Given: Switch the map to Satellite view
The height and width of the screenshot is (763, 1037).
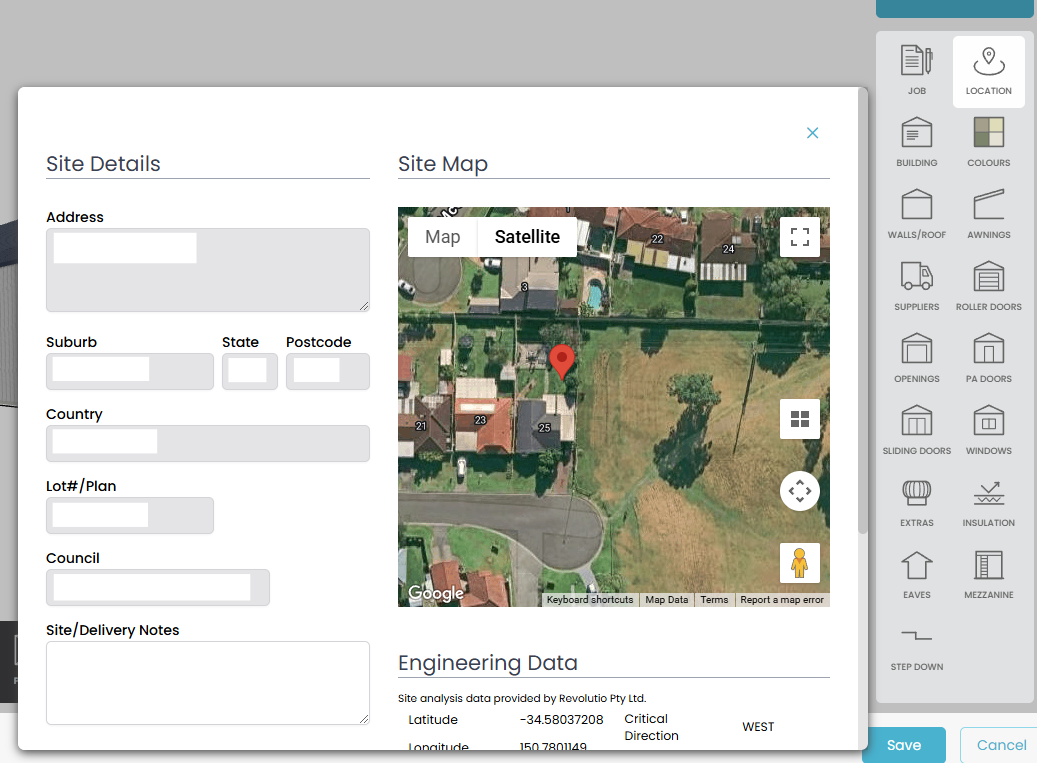Looking at the screenshot, I should [527, 237].
